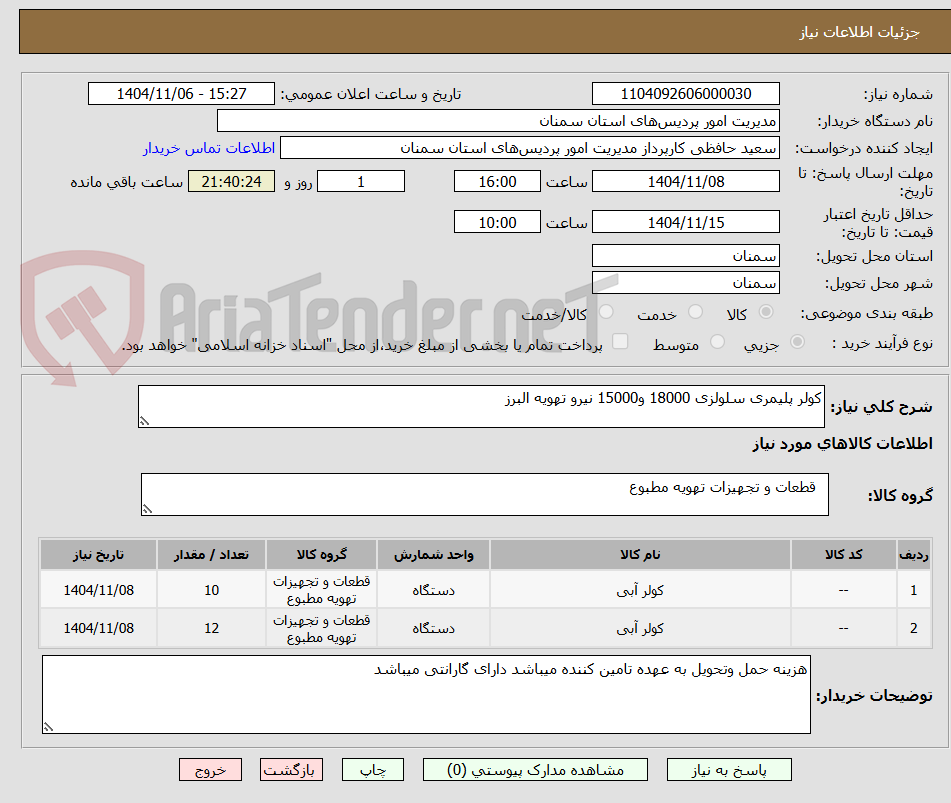Click the 'چاپ' print button
Screen dimensions: 951x803
373,770
